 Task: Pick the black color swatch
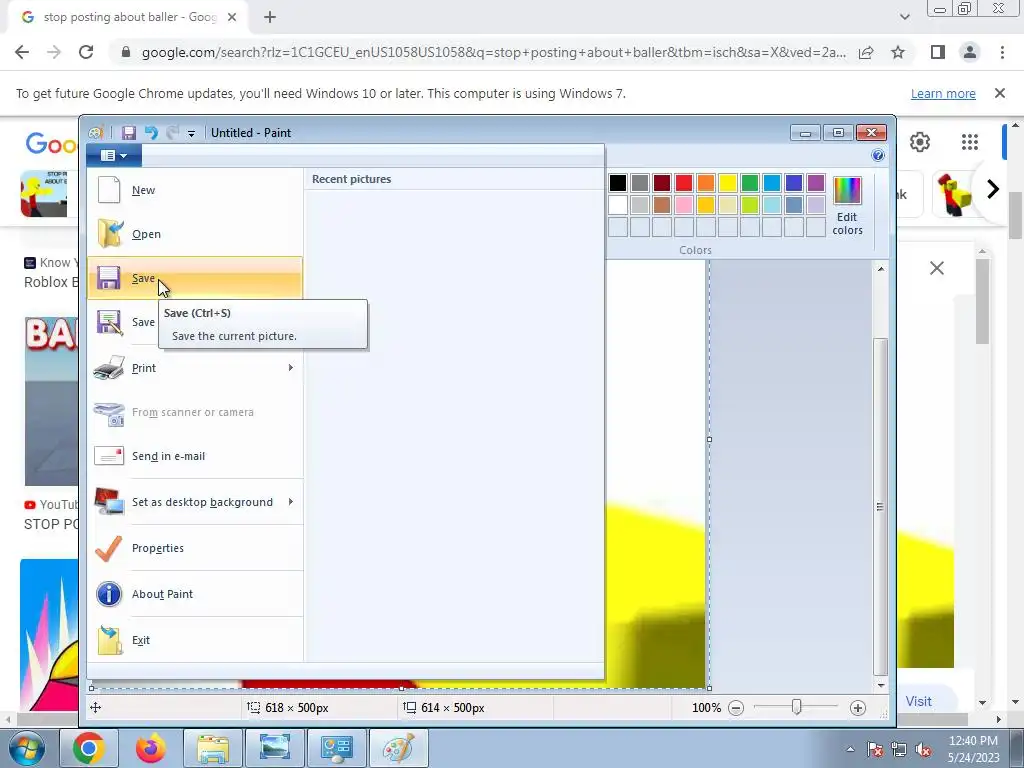[618, 183]
